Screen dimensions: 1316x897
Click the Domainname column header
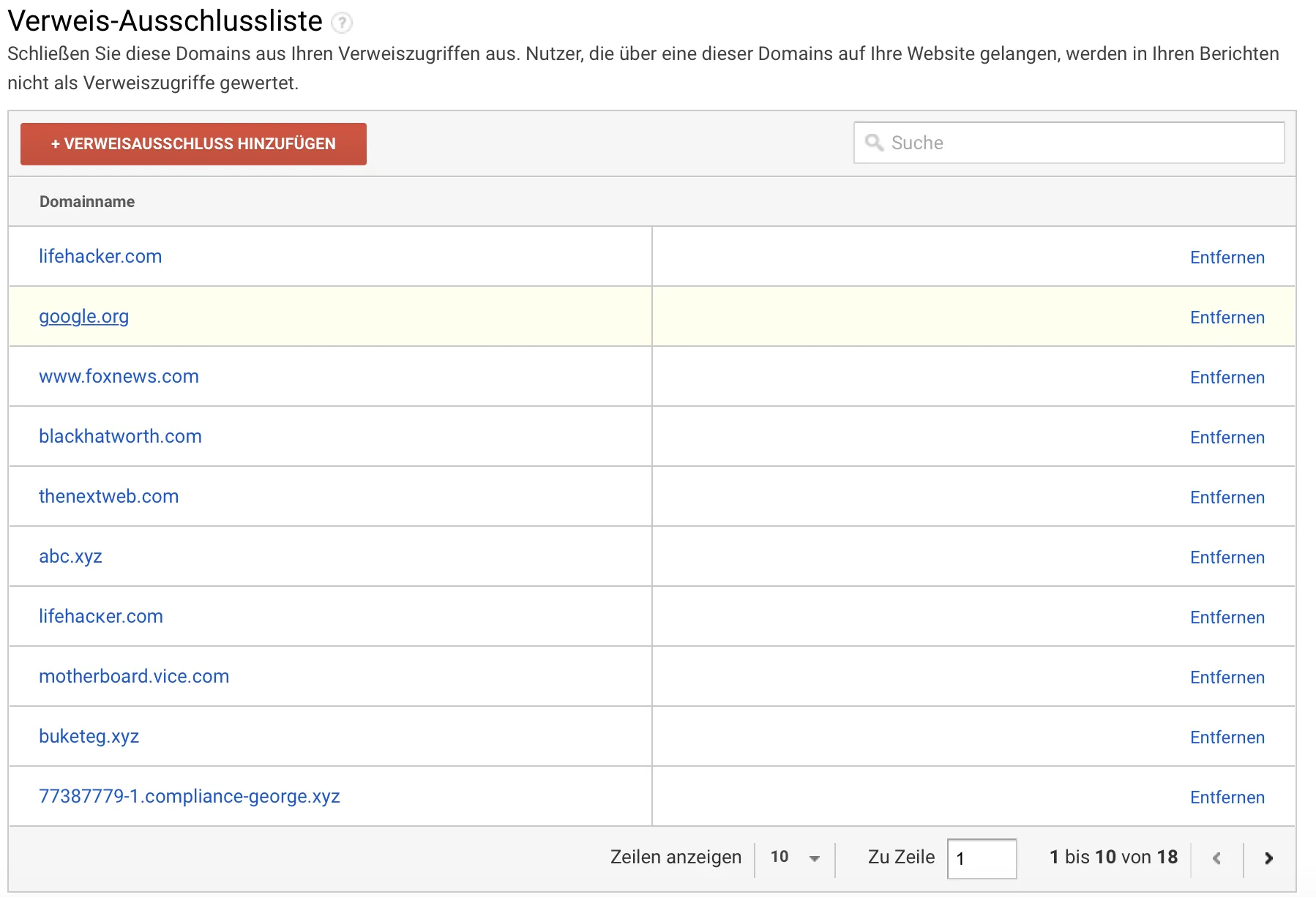coord(87,202)
